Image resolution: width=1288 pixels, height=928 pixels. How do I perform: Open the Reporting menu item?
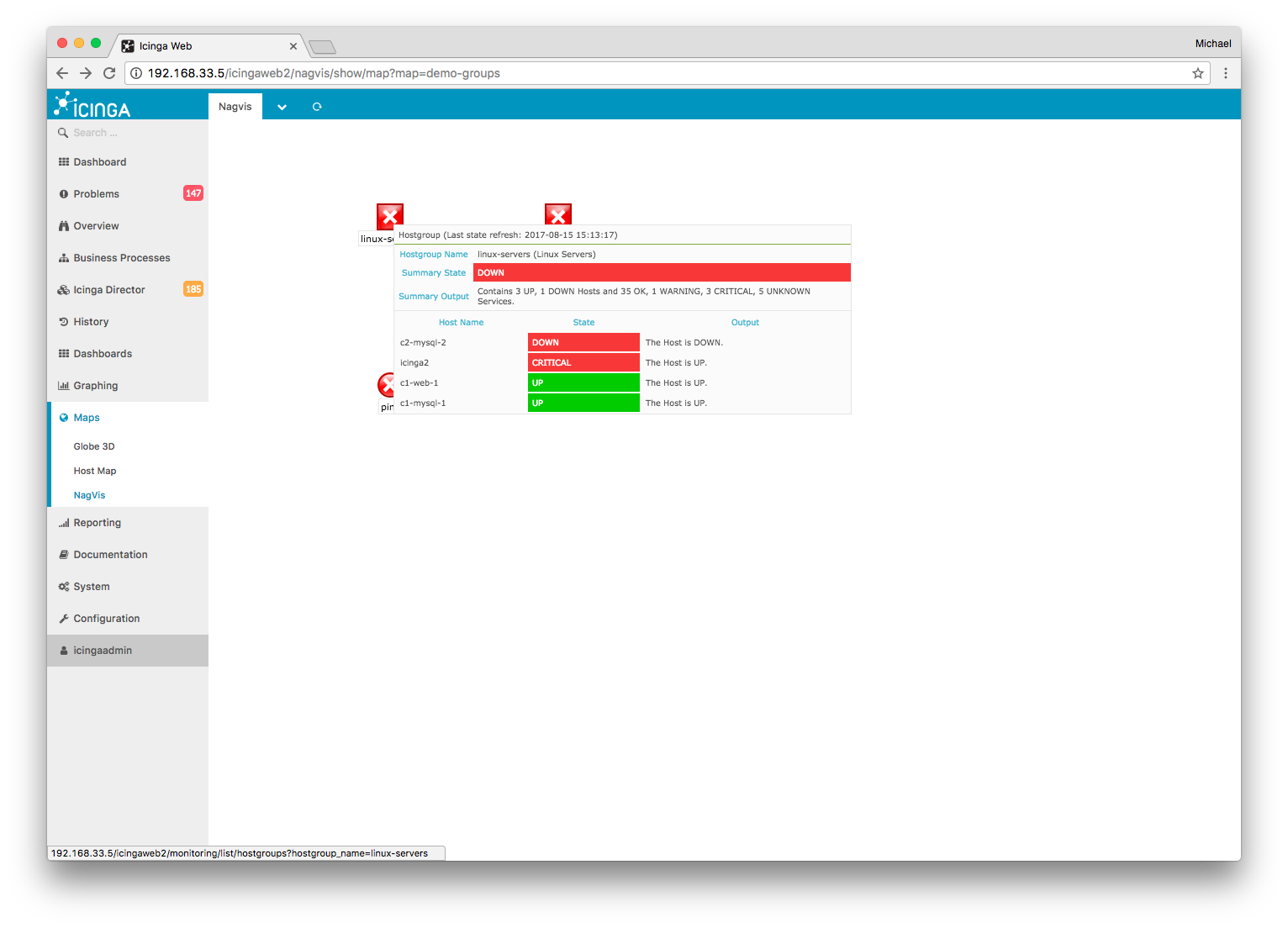pyautogui.click(x=128, y=523)
